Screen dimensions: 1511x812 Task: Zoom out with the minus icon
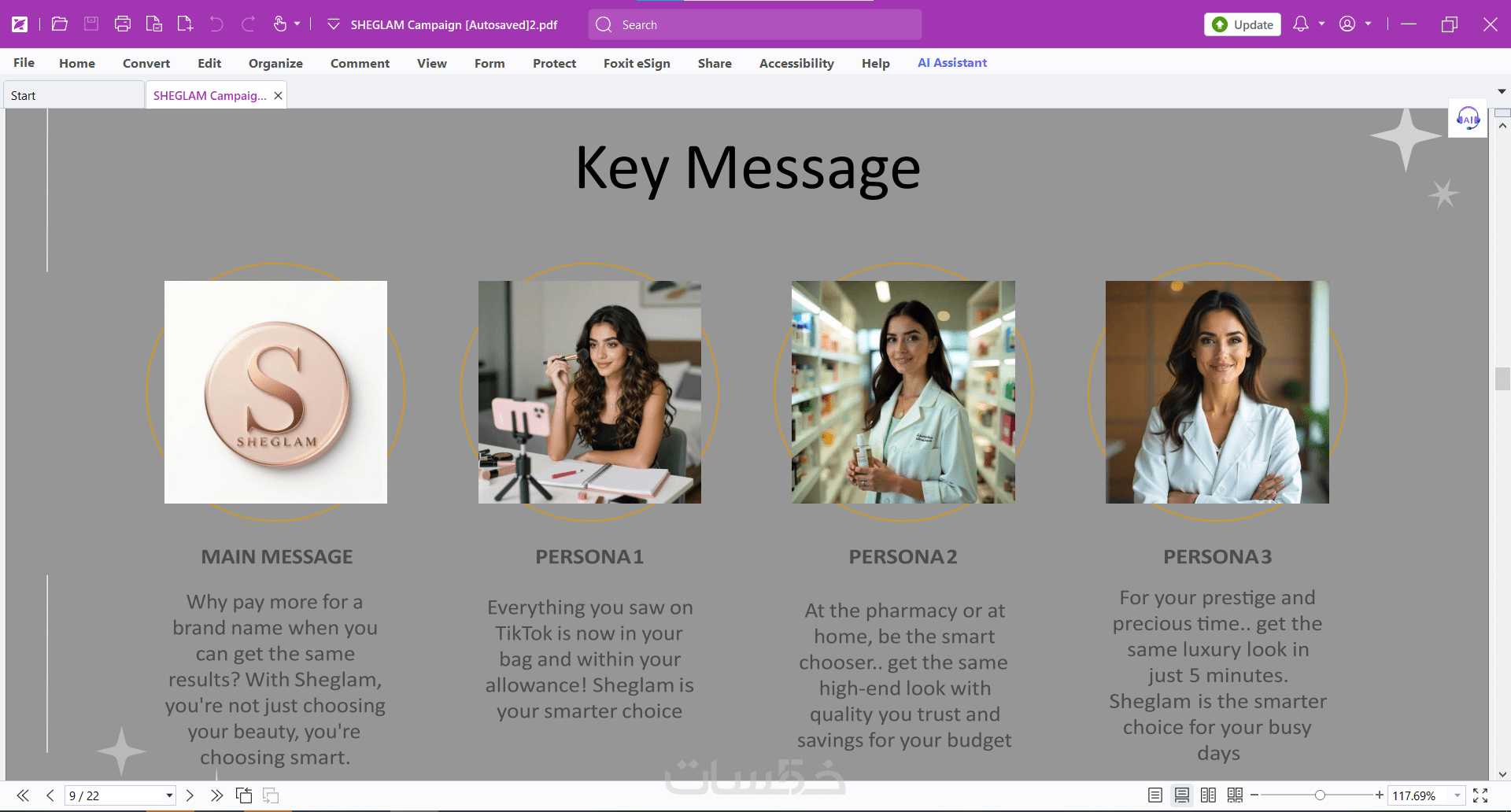point(1254,795)
